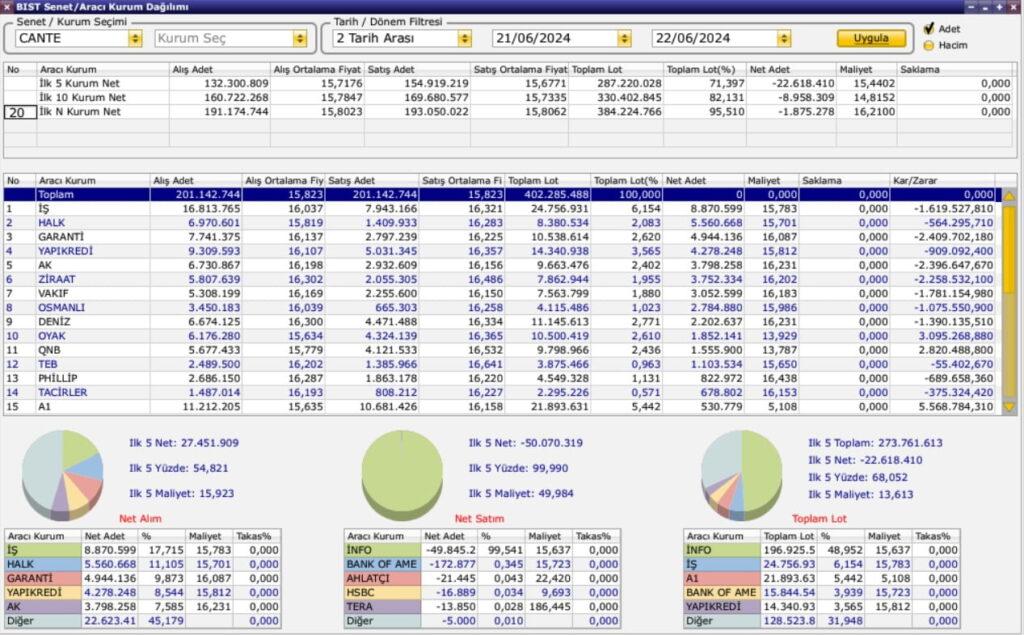Select the HALK row in the broker table

pos(502,223)
